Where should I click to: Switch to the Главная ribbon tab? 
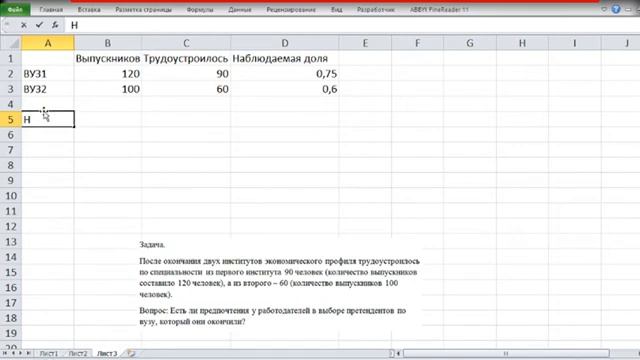pyautogui.click(x=51, y=9)
